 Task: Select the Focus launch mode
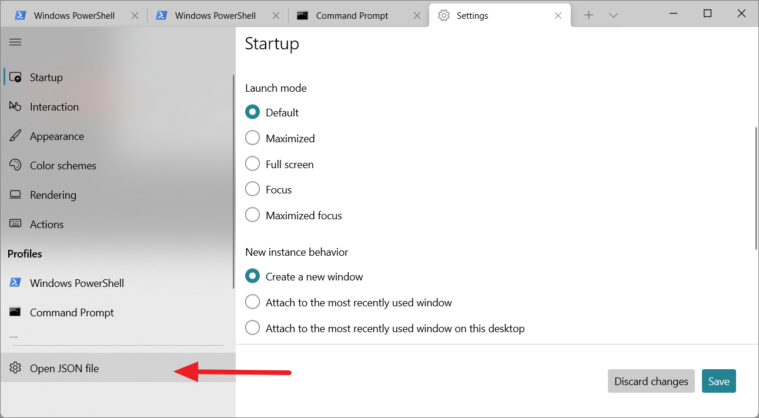(x=253, y=190)
